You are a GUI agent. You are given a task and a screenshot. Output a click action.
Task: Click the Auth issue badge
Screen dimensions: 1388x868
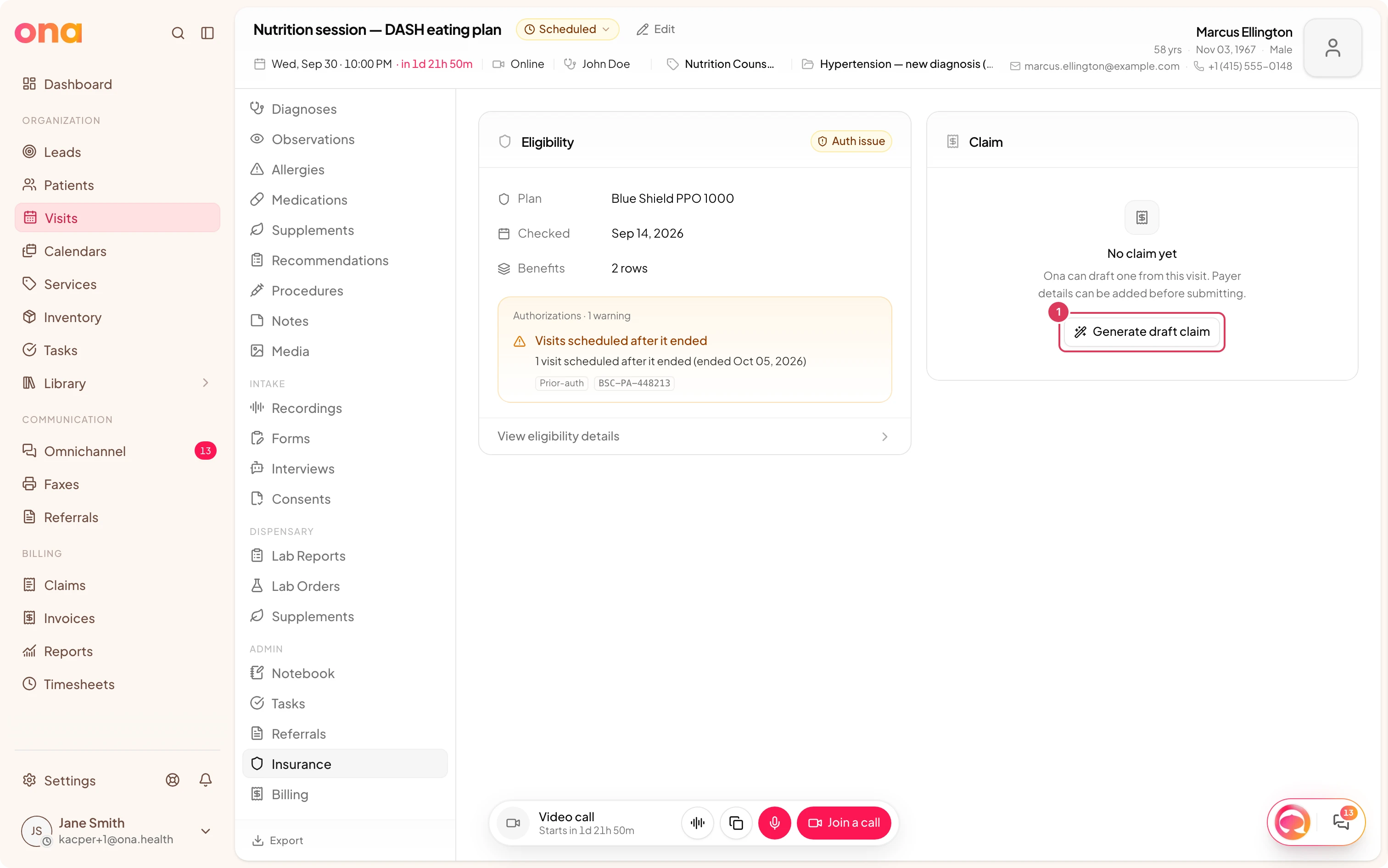click(x=851, y=141)
